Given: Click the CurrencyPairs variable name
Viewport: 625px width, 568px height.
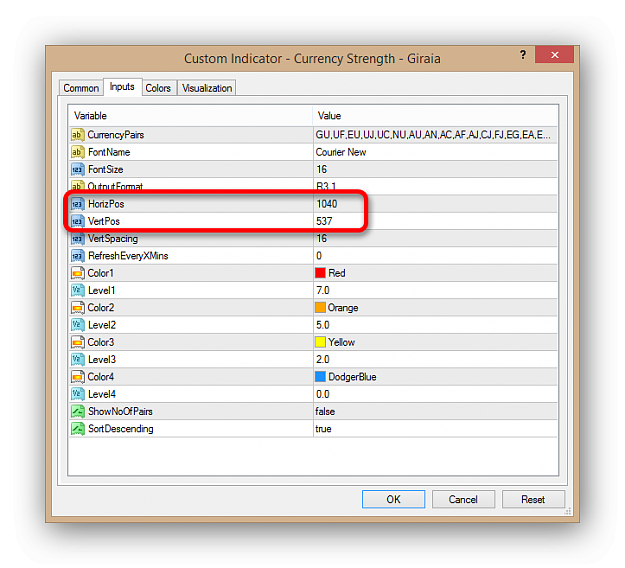Looking at the screenshot, I should click(x=116, y=135).
